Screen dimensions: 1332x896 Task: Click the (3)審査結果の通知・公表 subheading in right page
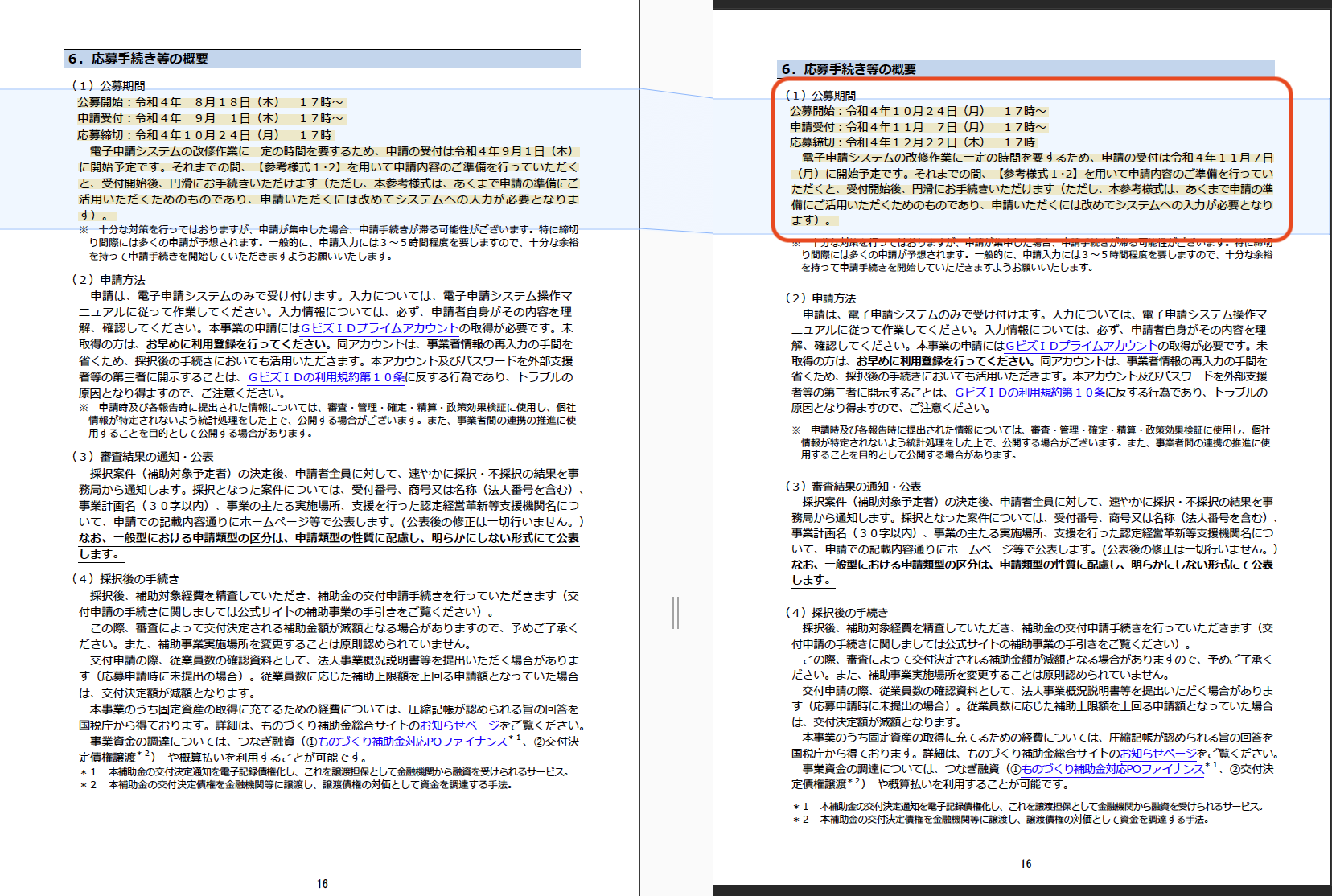pyautogui.click(x=853, y=487)
